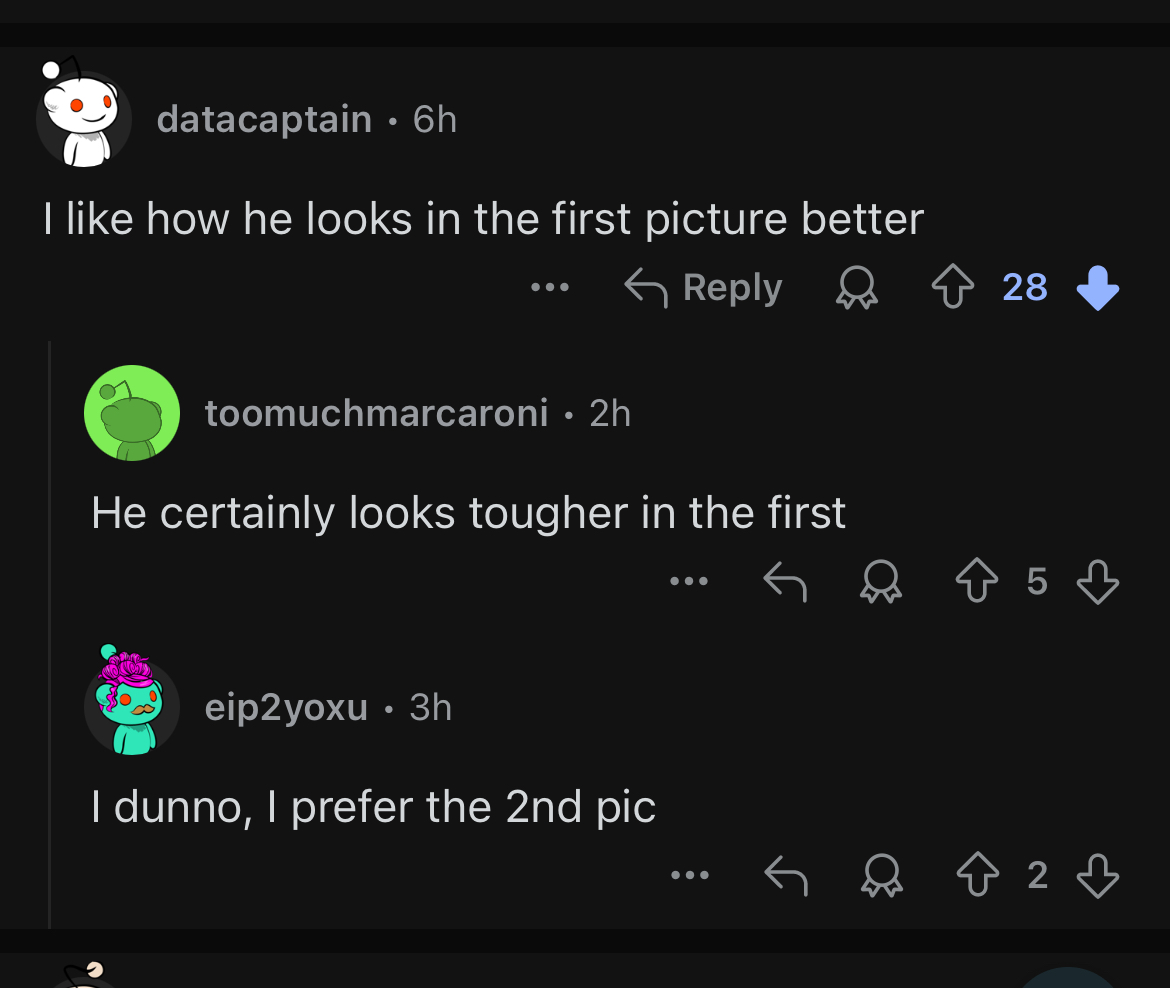Open the overflow menu on toomuchmarcaroni's comment

[690, 581]
